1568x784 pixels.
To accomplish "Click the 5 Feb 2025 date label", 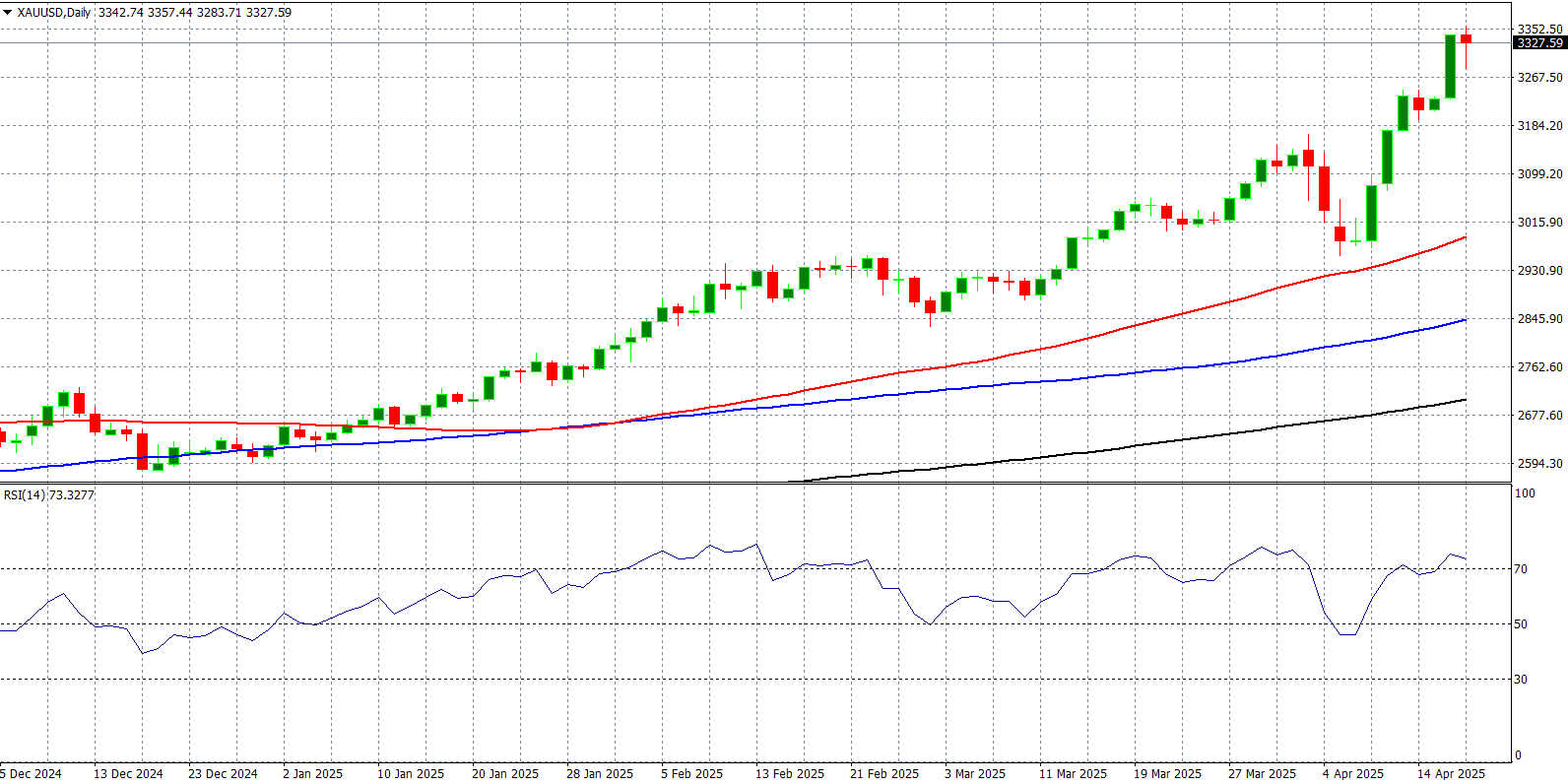I will tap(691, 773).
